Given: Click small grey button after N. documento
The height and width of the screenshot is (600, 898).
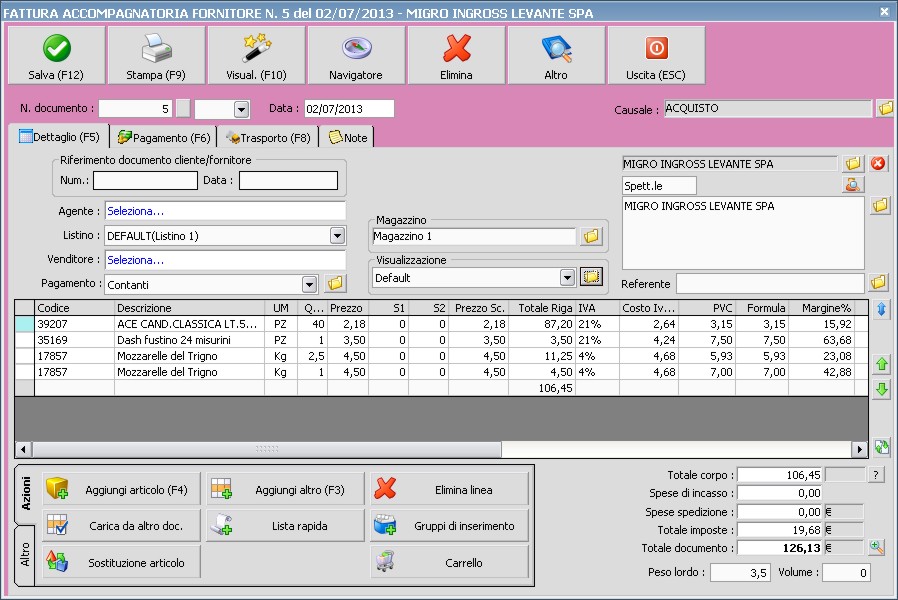Looking at the screenshot, I should tap(183, 108).
